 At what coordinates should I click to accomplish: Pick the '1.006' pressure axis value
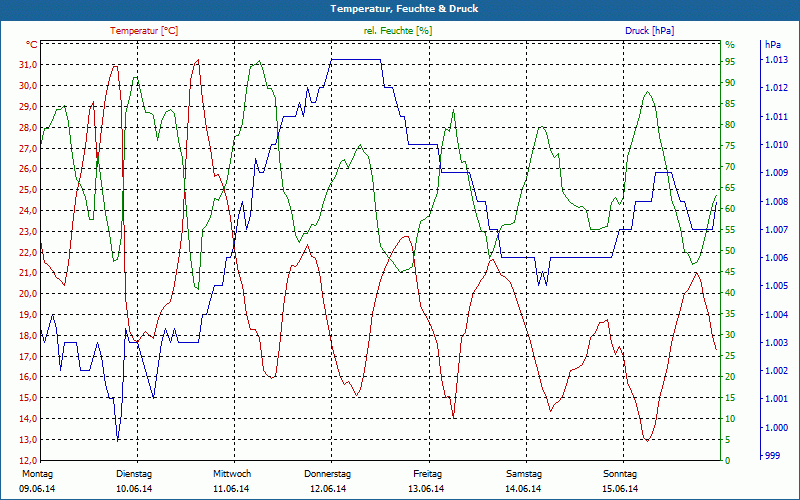[x=776, y=258]
